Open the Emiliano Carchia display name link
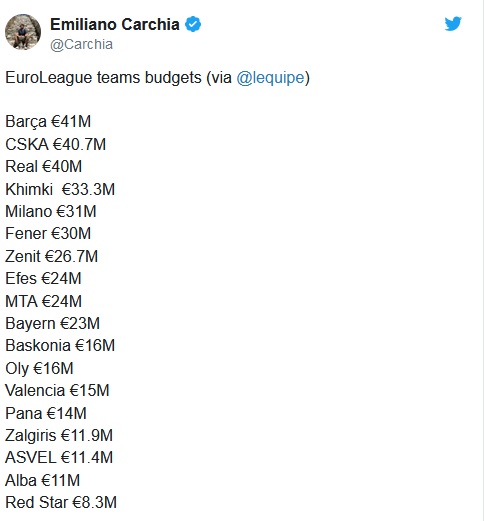Viewport: 491px width, 521px height. [115, 24]
